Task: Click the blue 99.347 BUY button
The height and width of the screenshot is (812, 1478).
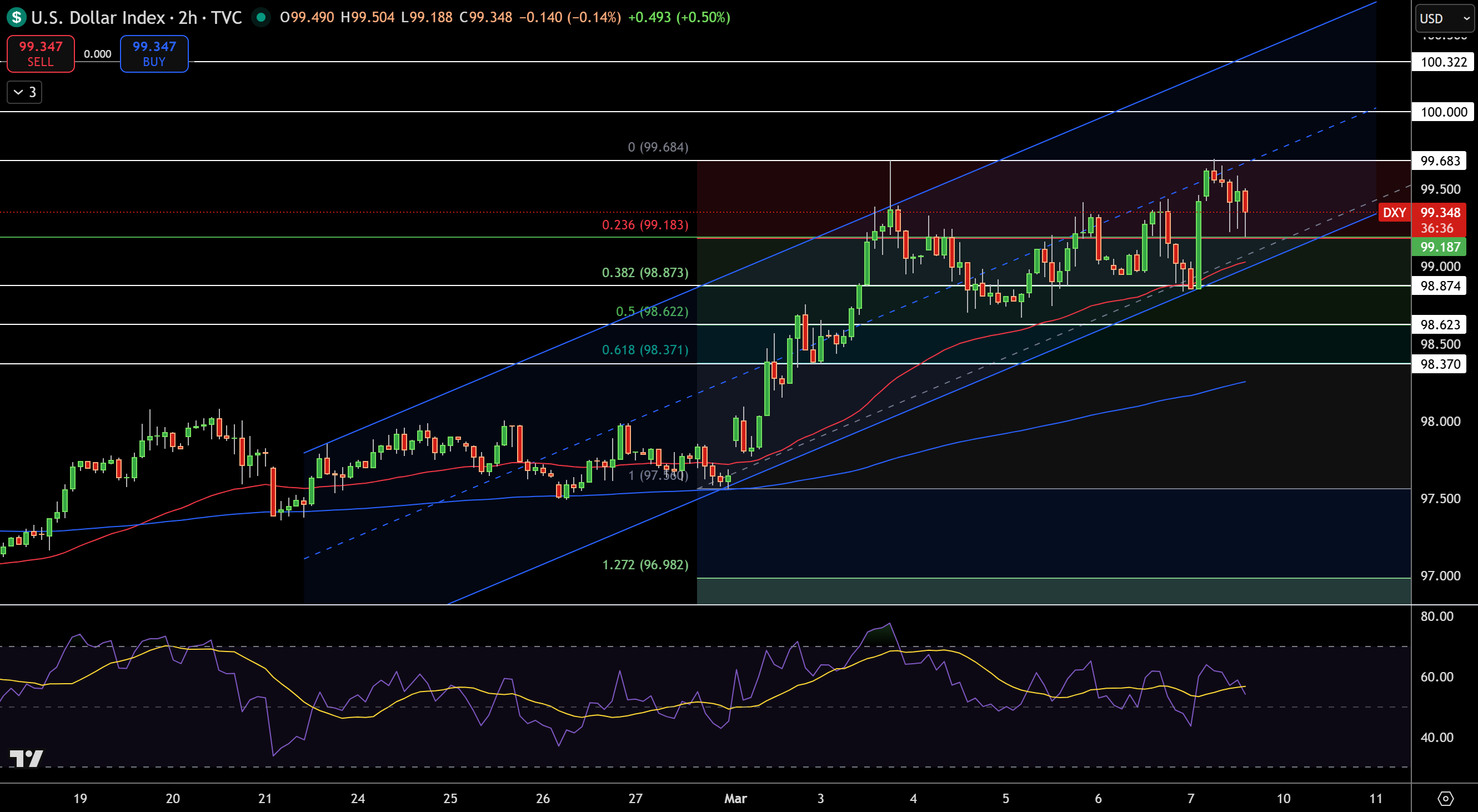Action: pos(154,54)
